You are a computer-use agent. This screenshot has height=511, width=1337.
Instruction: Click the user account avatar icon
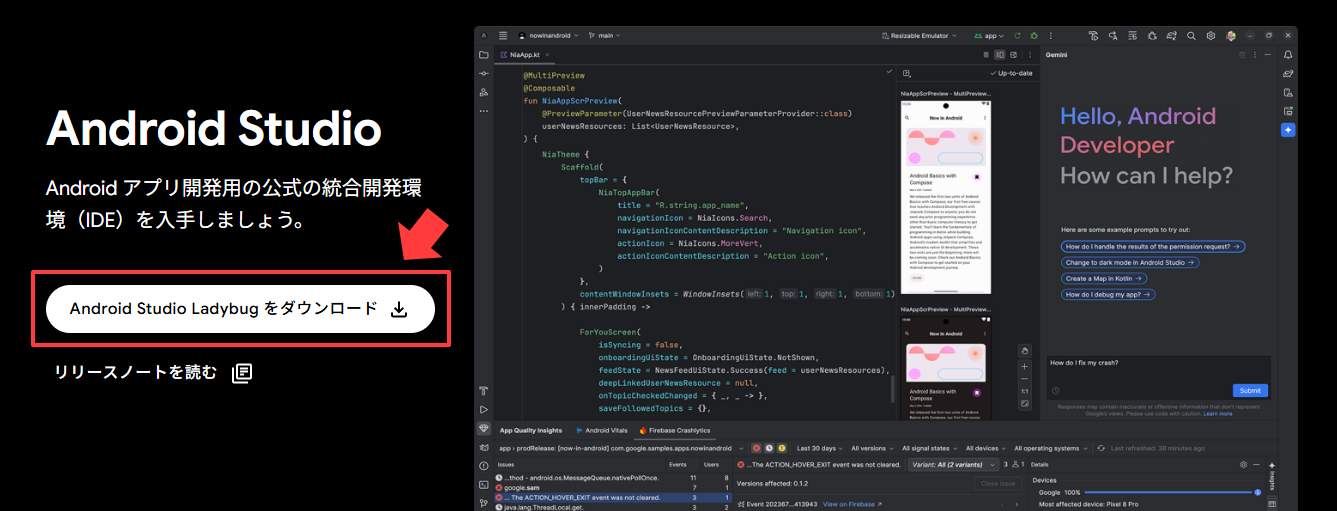pyautogui.click(x=1231, y=35)
